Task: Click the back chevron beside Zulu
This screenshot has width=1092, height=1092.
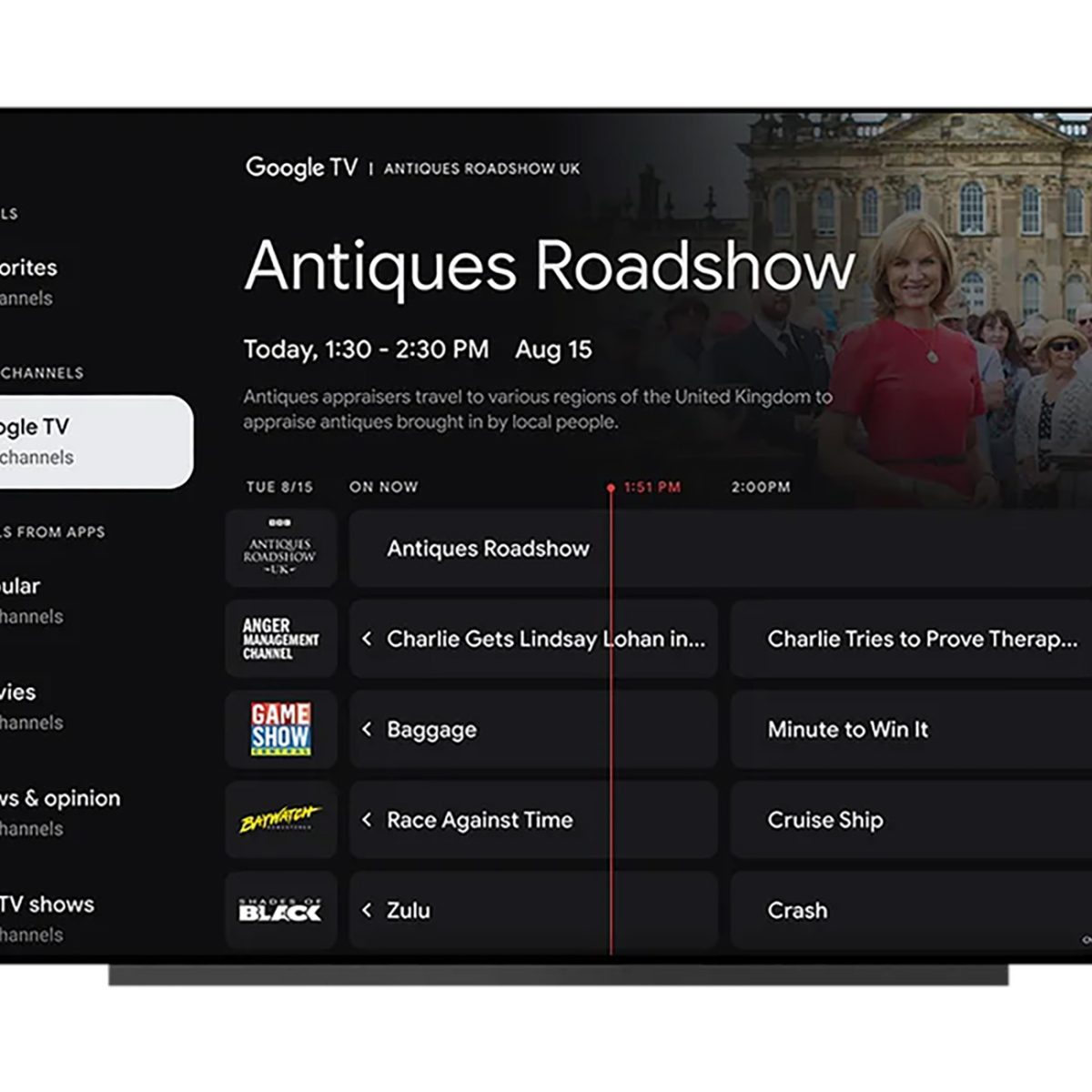Action: click(x=367, y=910)
